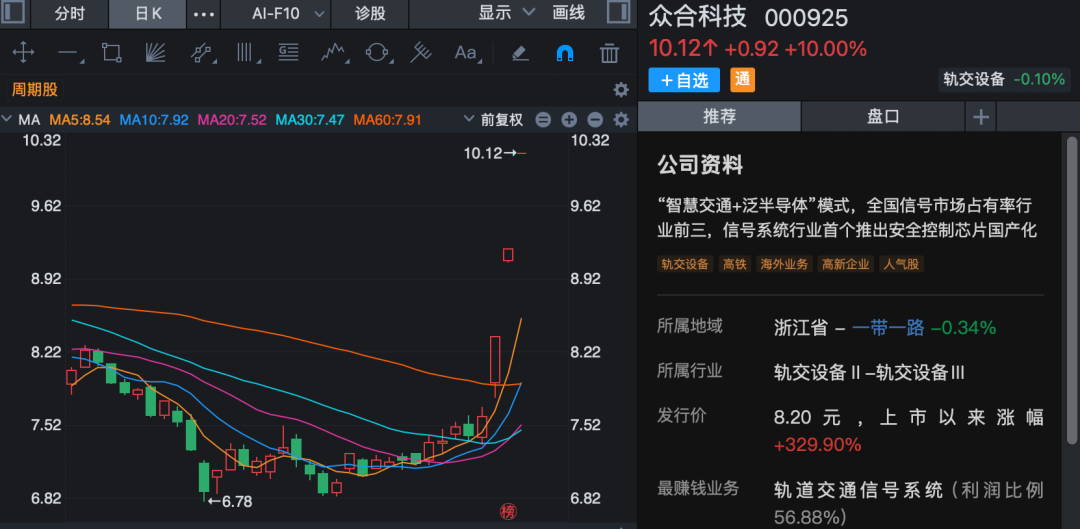Switch to the 盘口 tab
Viewport: 1080px width, 529px height.
883,116
